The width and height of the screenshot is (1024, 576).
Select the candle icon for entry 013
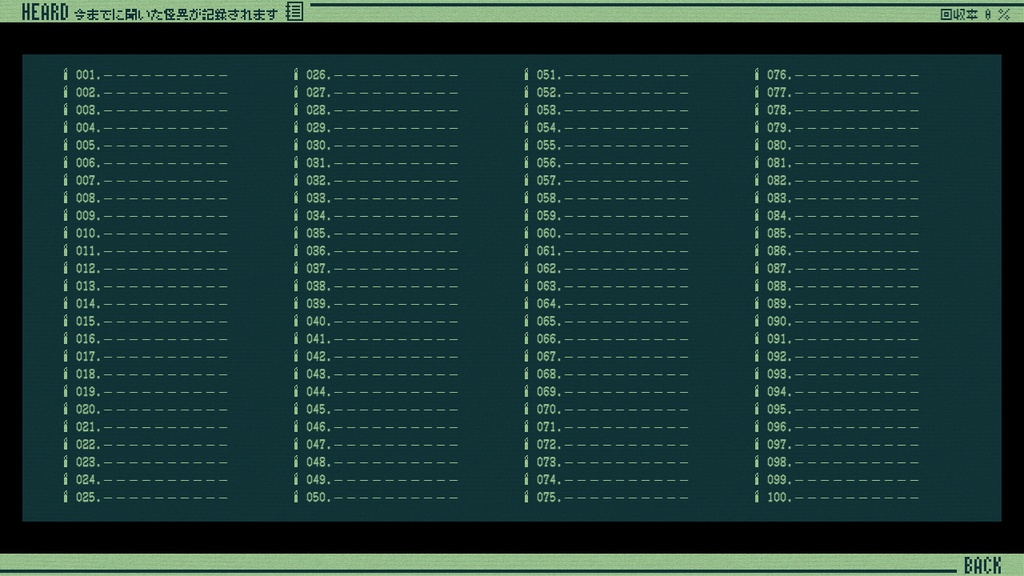[65, 286]
